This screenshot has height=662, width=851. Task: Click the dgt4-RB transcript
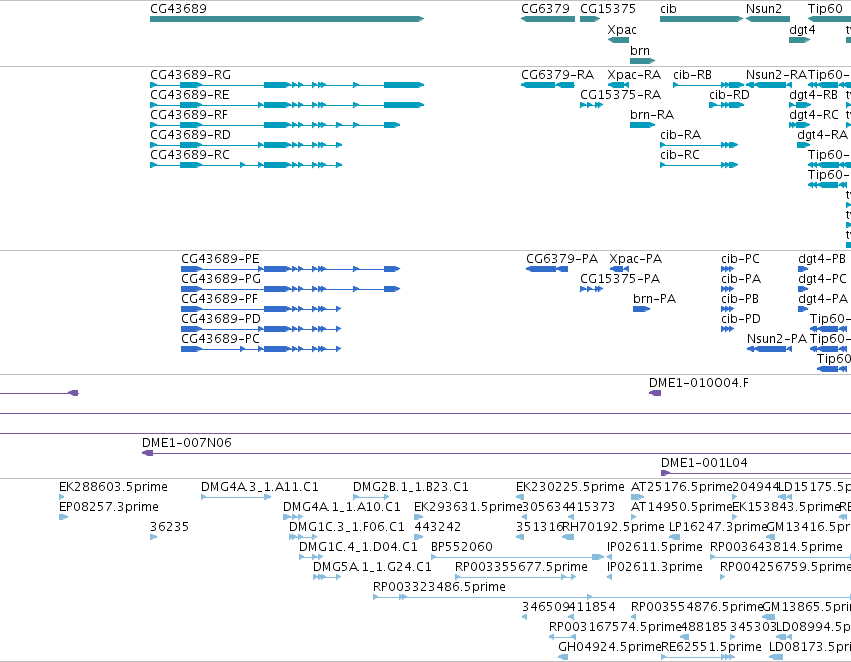(x=799, y=105)
